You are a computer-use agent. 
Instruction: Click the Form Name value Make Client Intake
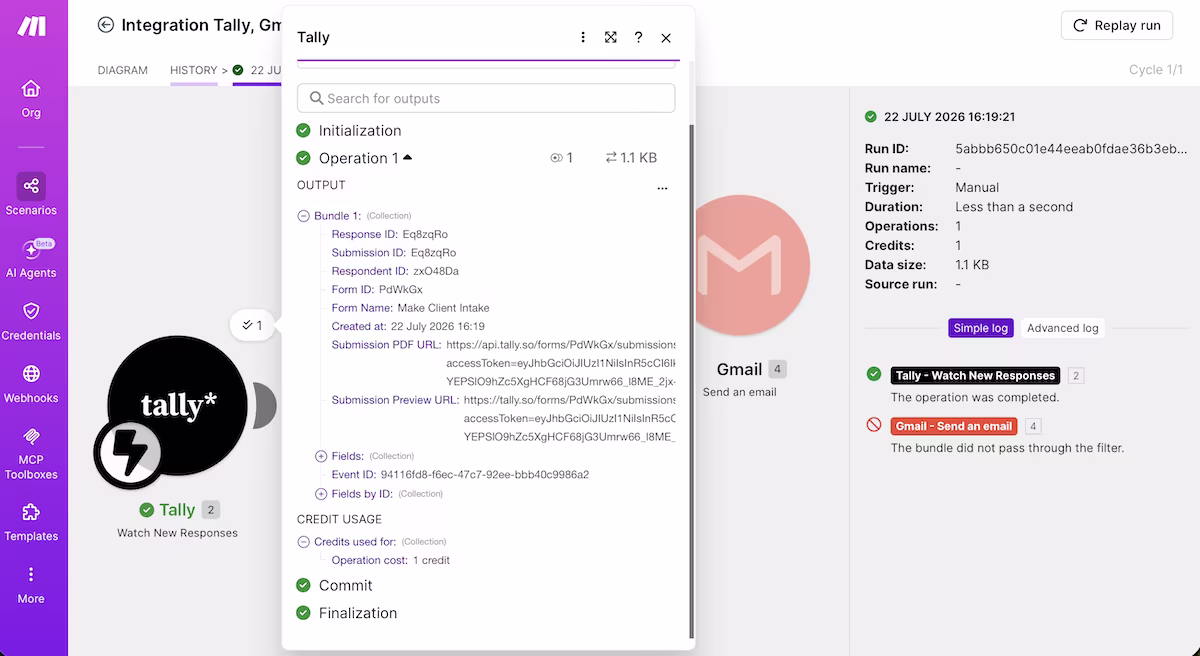[x=443, y=308]
